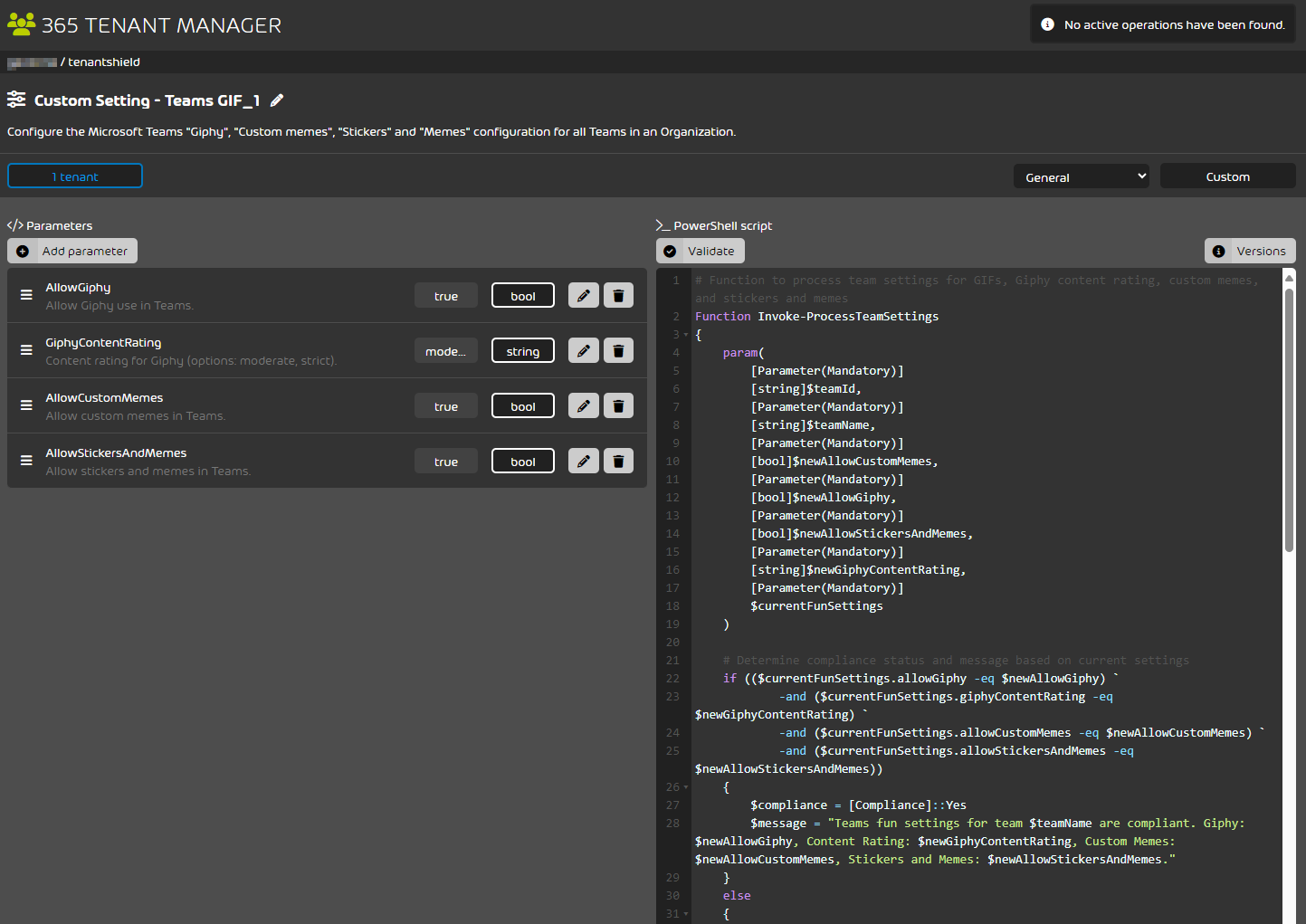The image size is (1306, 924).
Task: Delete the AllowStickersAndMemes parameter via trash icon
Action: 618,461
